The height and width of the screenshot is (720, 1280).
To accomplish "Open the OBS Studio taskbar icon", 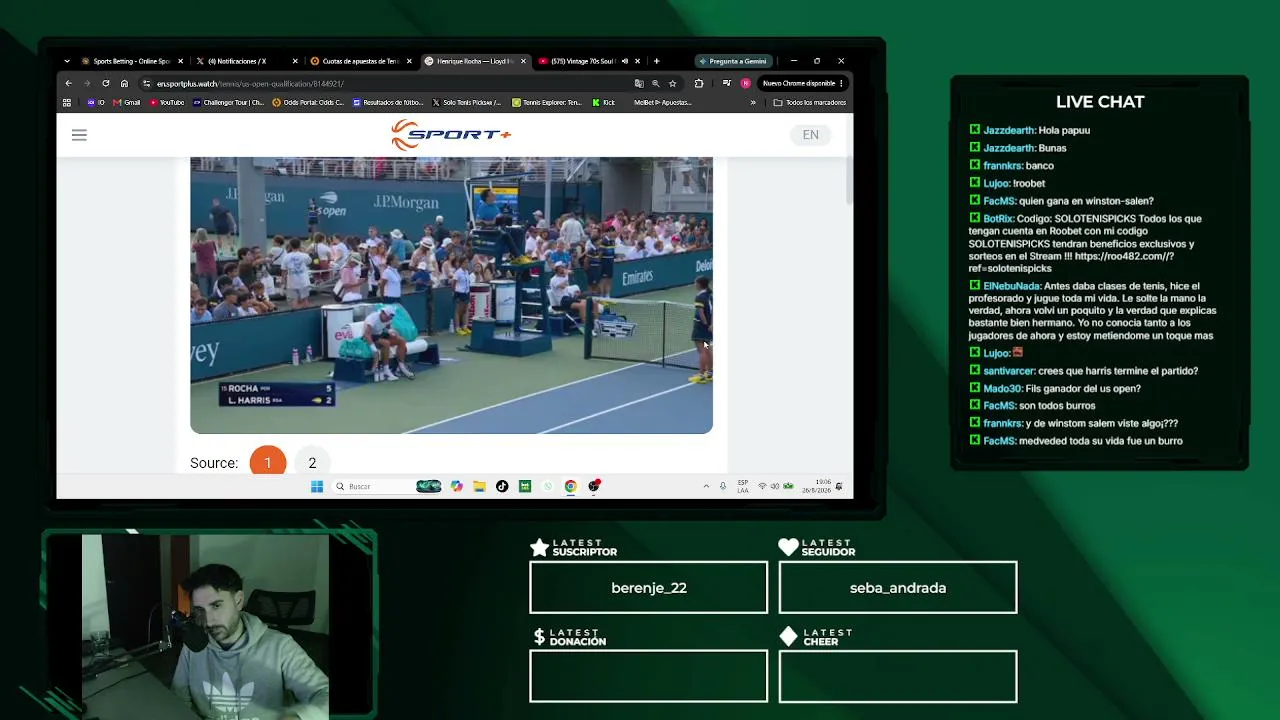I will [x=594, y=486].
